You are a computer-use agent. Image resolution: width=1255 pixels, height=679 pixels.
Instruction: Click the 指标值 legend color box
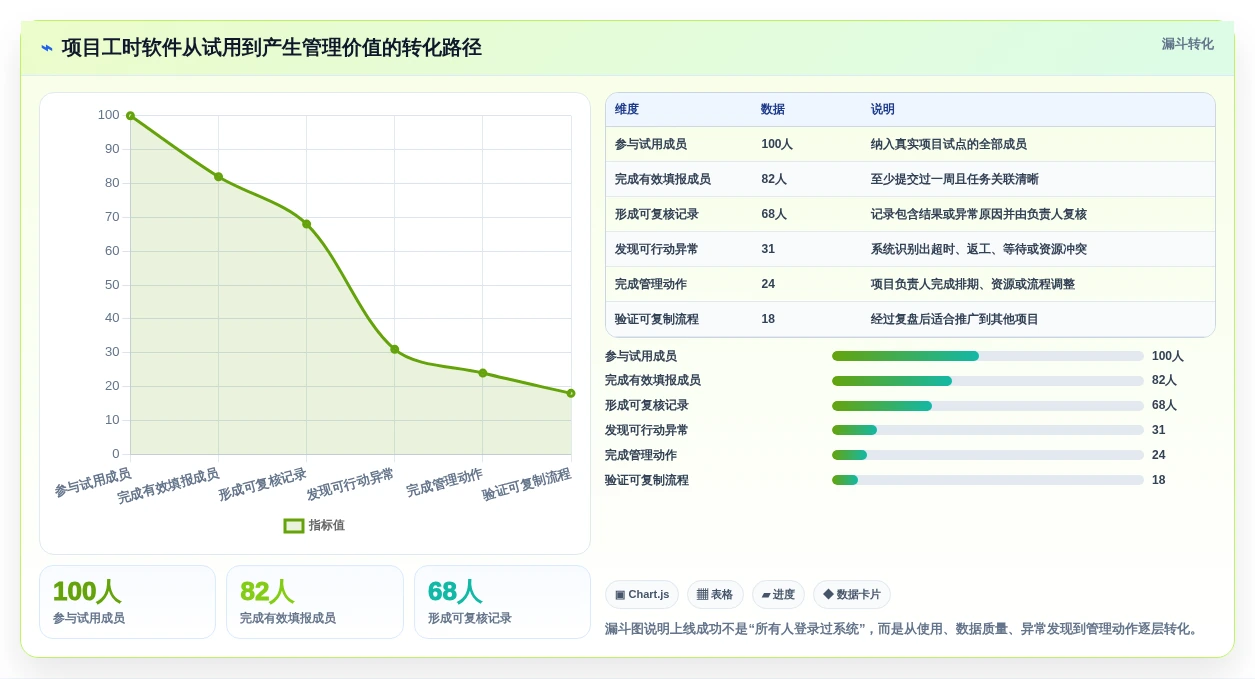(x=294, y=525)
